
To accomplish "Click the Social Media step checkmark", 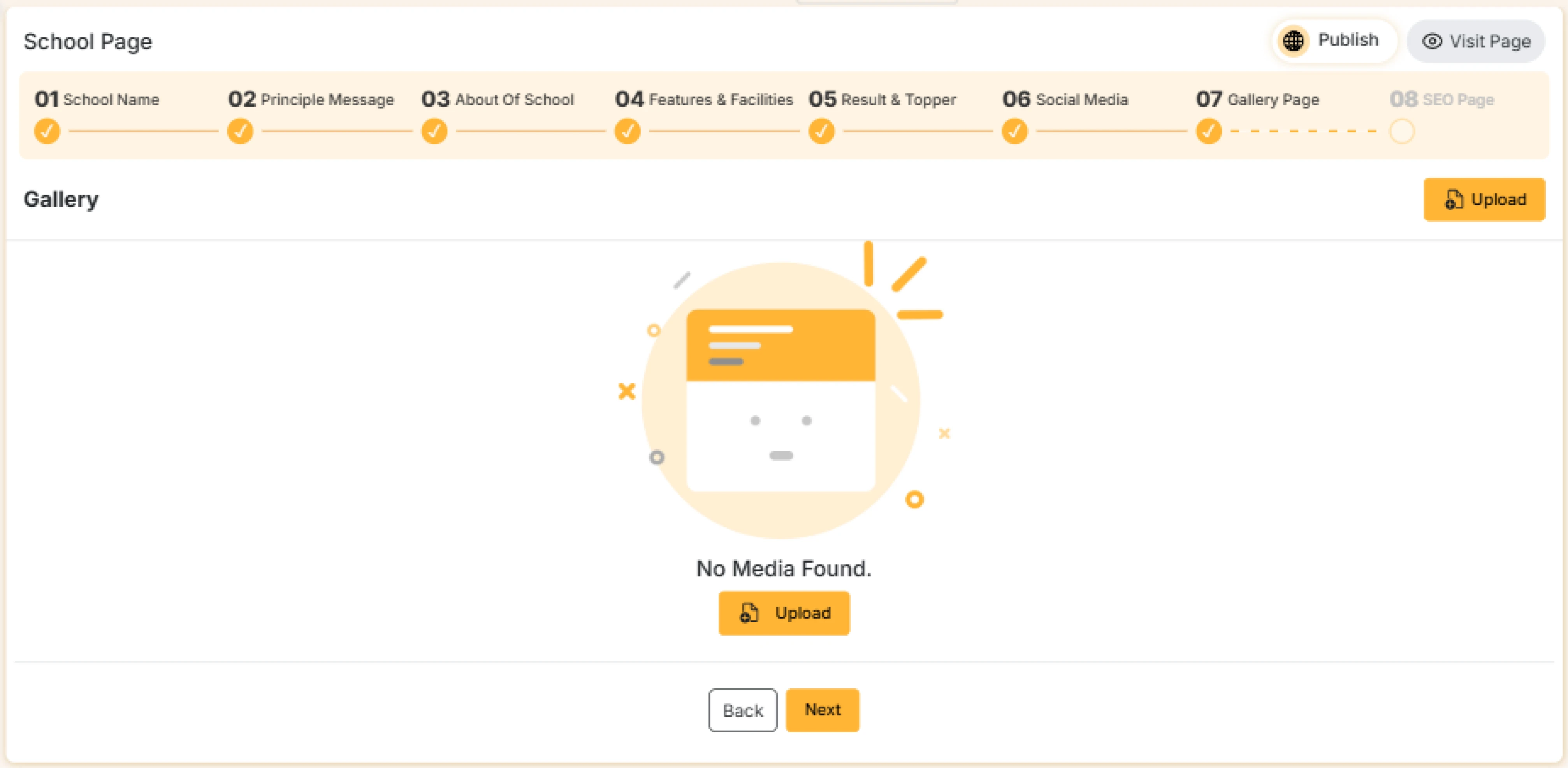I will tap(1015, 131).
